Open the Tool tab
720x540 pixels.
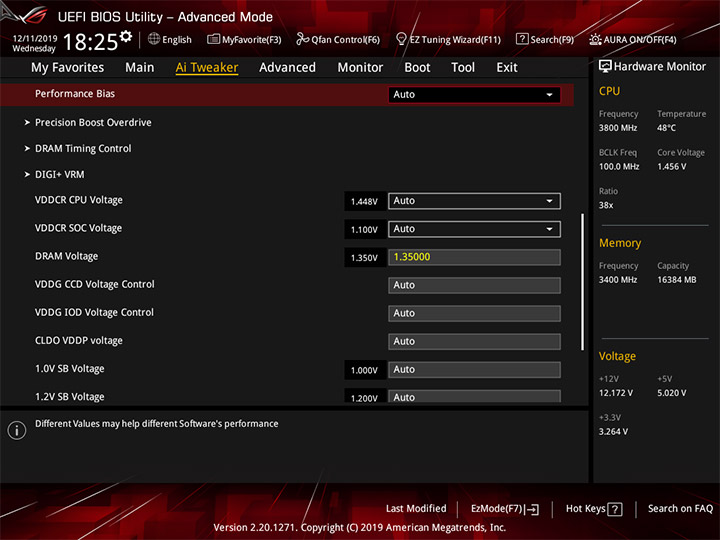click(x=463, y=68)
